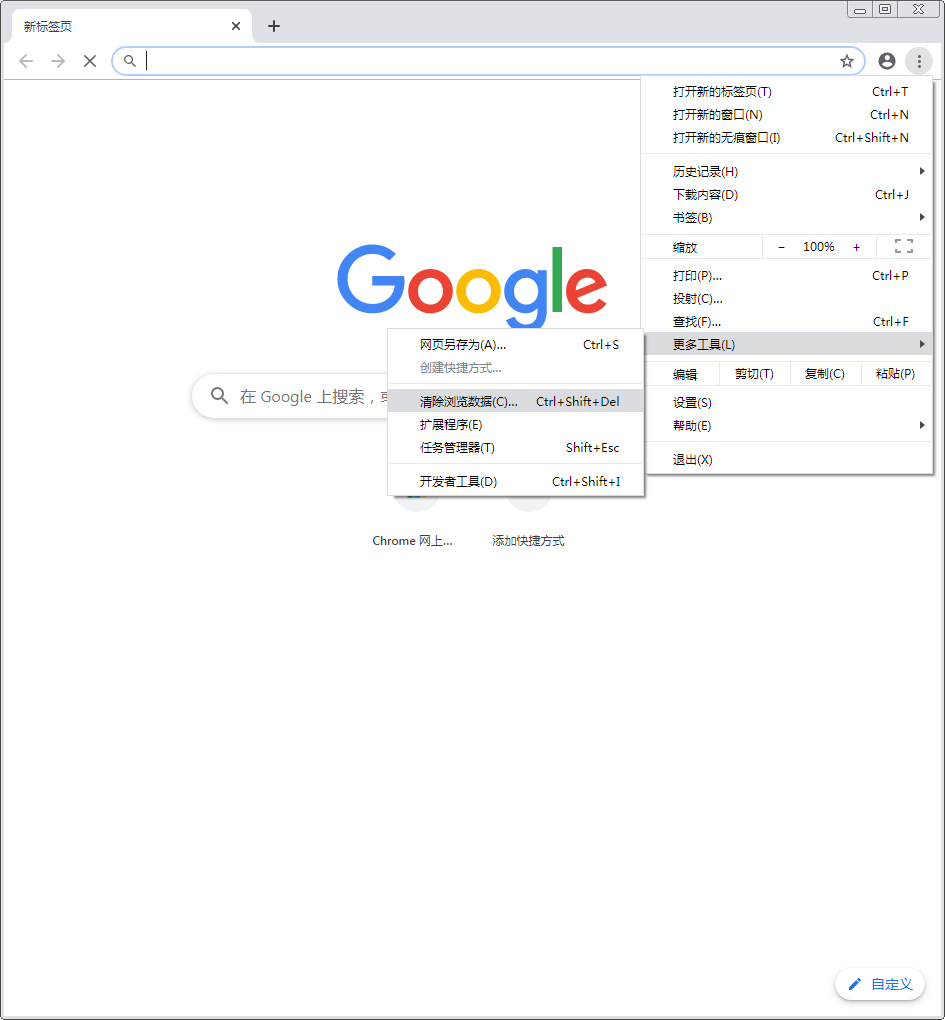The height and width of the screenshot is (1020, 945).
Task: Click the 粘贴 edit button
Action: (x=897, y=373)
